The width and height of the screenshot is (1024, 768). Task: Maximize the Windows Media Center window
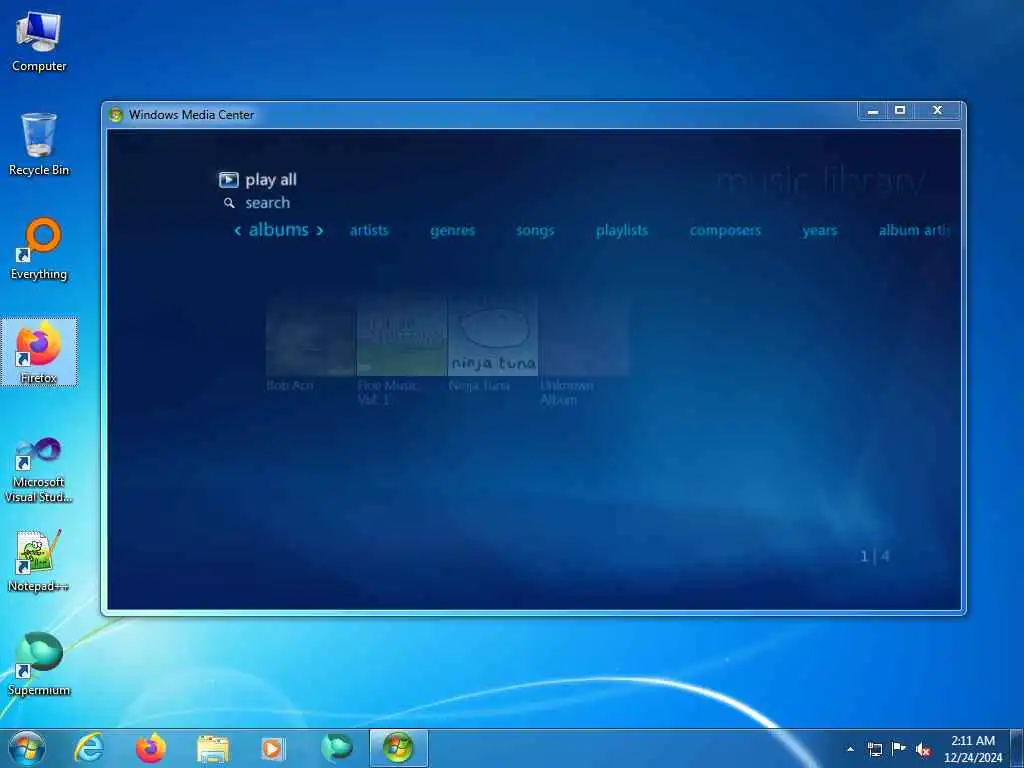(x=900, y=111)
